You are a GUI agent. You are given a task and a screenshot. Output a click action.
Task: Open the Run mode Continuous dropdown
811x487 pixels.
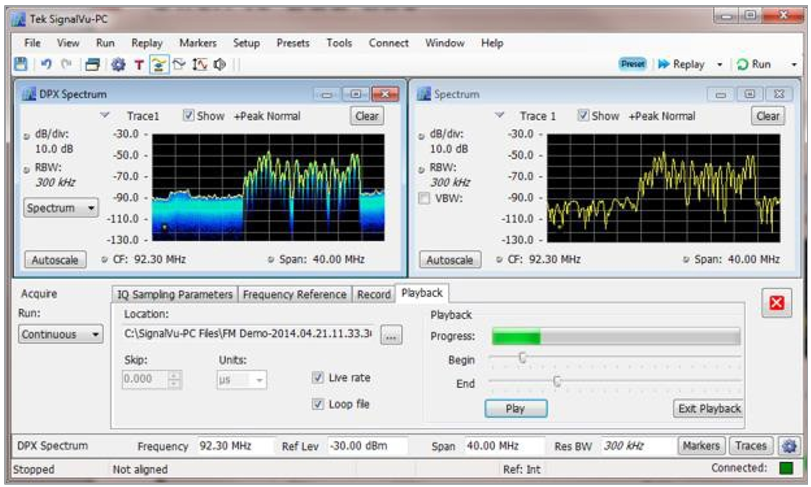click(60, 335)
